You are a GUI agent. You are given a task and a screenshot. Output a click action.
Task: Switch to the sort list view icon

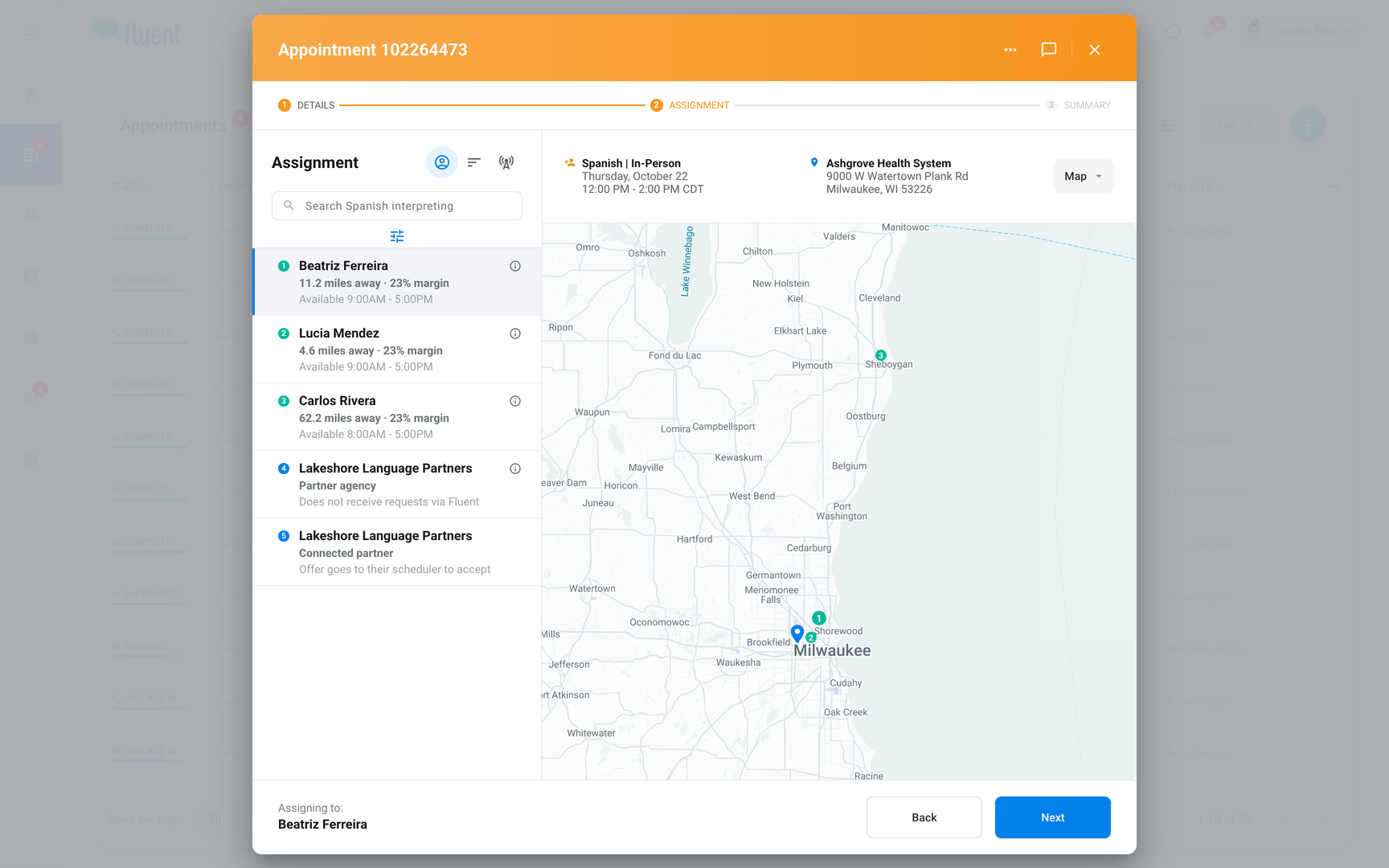pyautogui.click(x=474, y=162)
